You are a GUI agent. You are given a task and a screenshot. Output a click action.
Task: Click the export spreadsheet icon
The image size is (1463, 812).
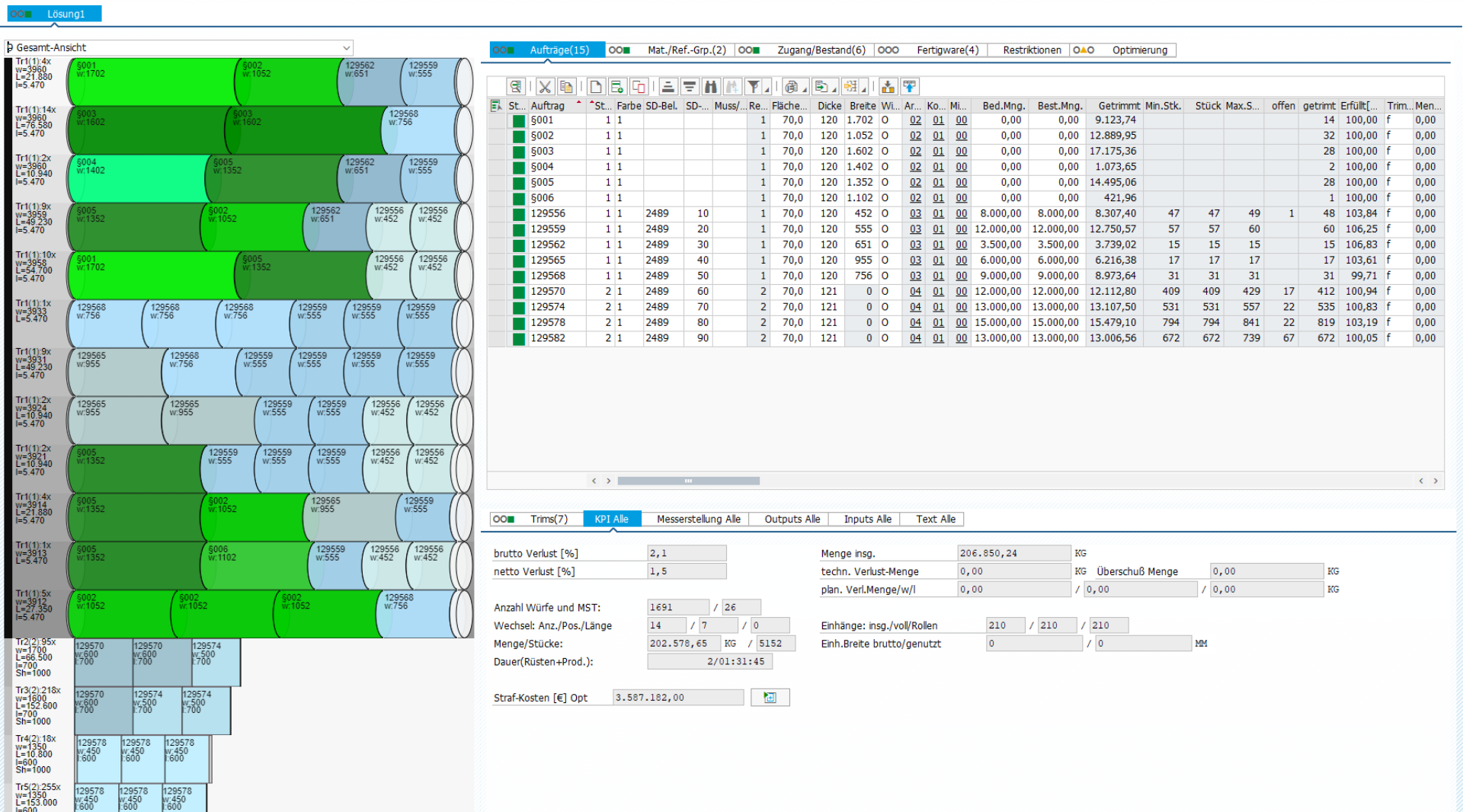(x=821, y=87)
